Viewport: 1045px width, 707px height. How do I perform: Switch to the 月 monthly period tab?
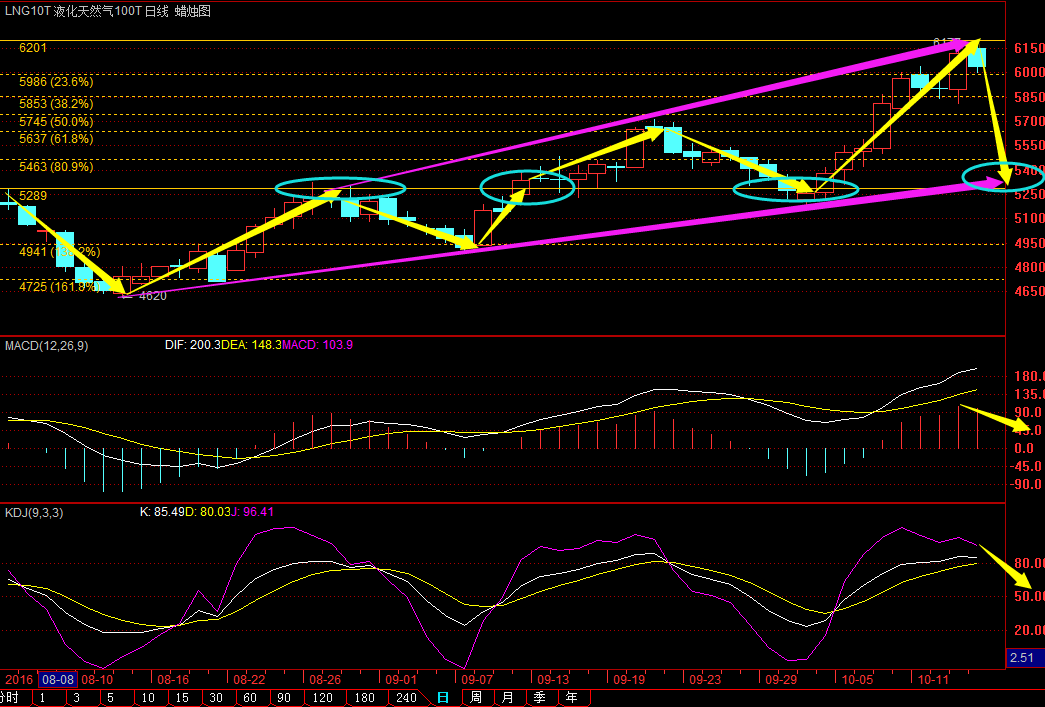pyautogui.click(x=508, y=697)
